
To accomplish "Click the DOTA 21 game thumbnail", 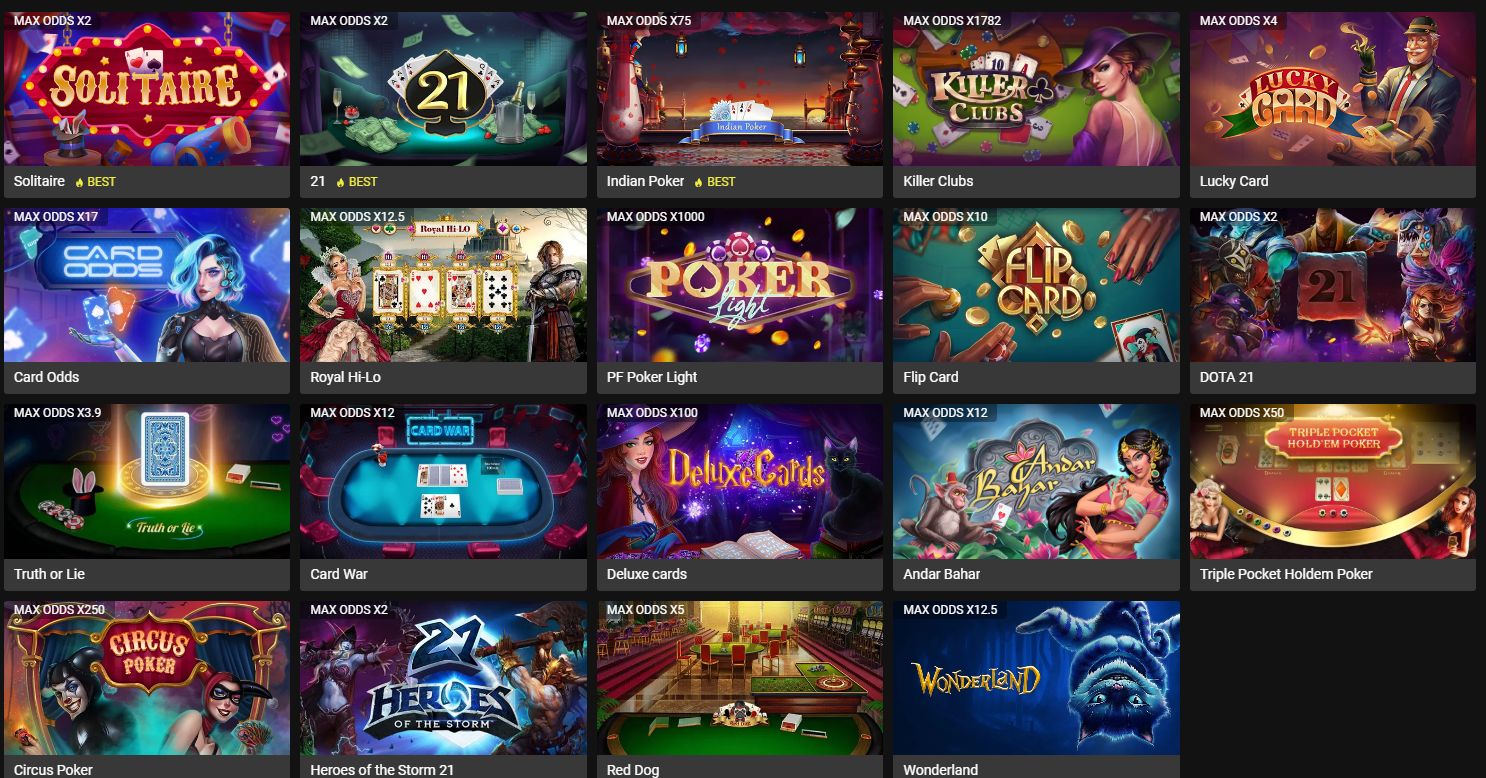I will (x=1333, y=285).
